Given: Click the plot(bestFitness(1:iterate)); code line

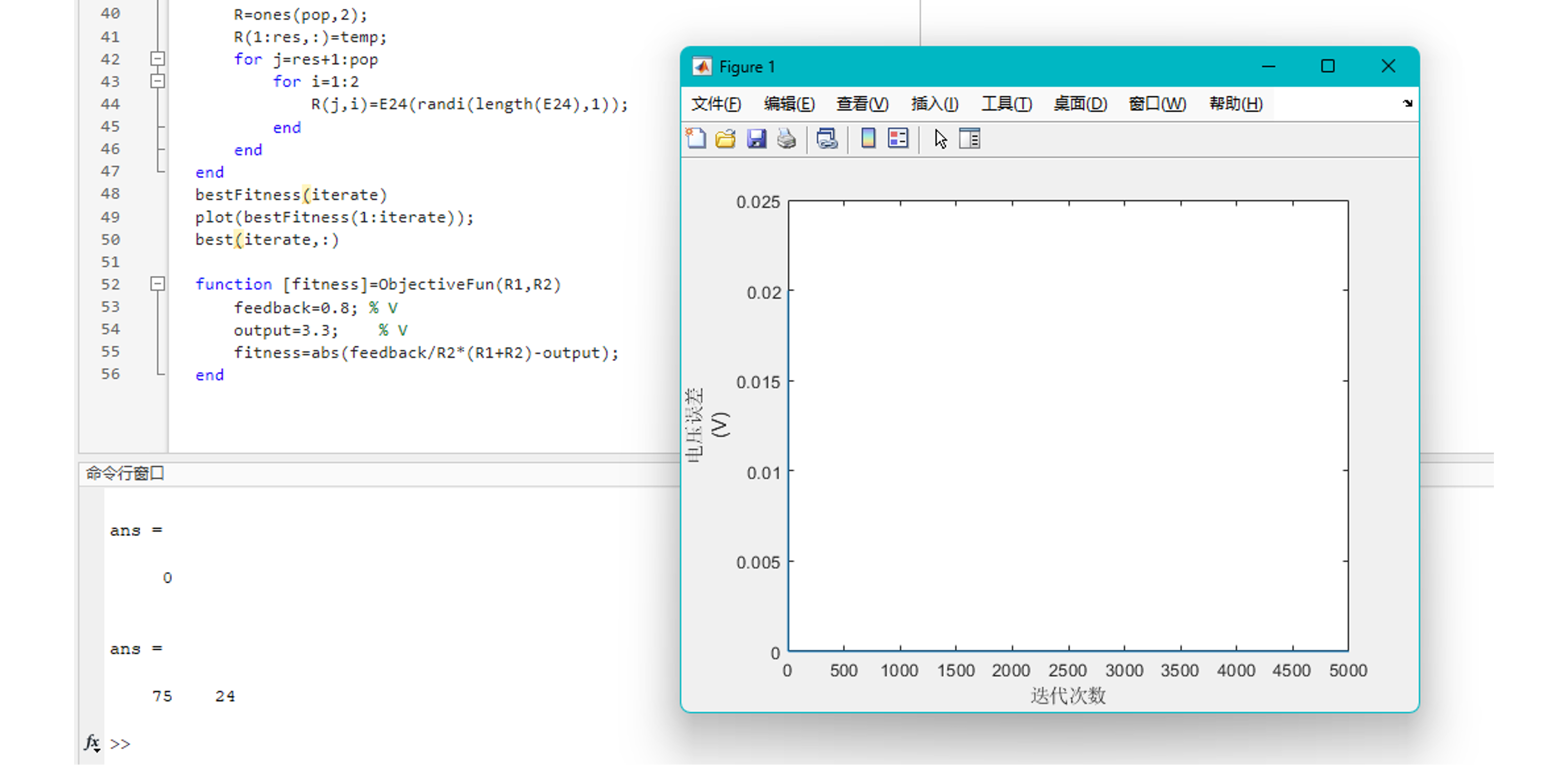Looking at the screenshot, I should [334, 217].
